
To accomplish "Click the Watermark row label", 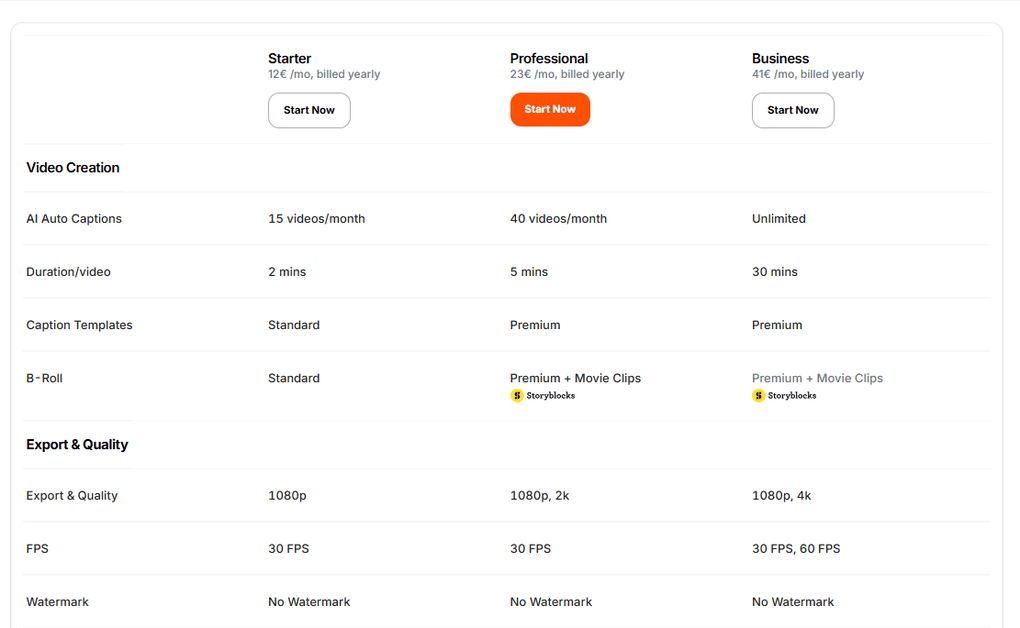I will [57, 602].
